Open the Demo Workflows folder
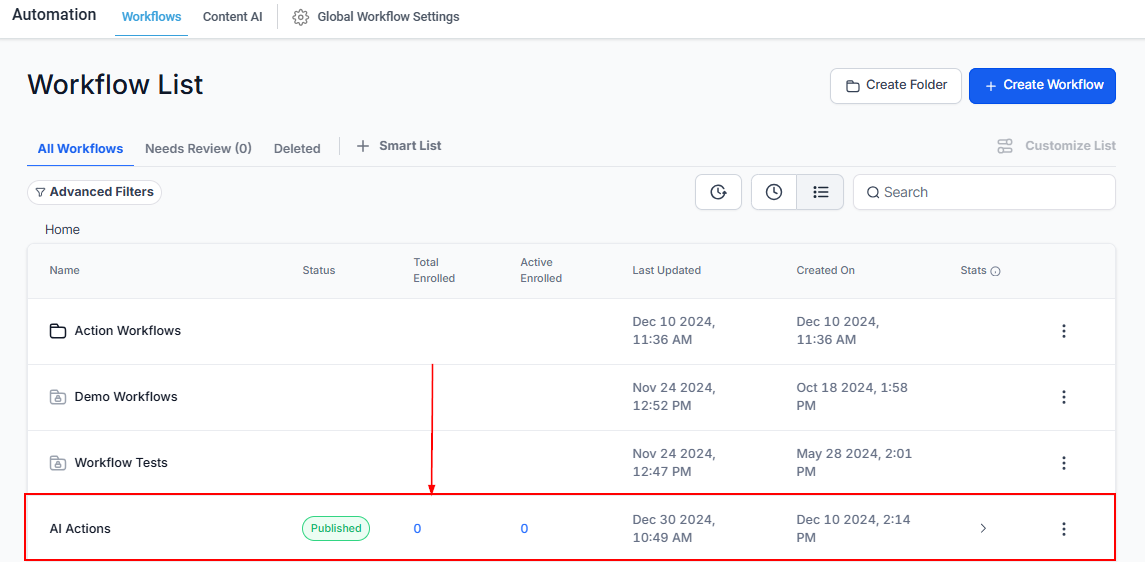1145x562 pixels. (125, 397)
